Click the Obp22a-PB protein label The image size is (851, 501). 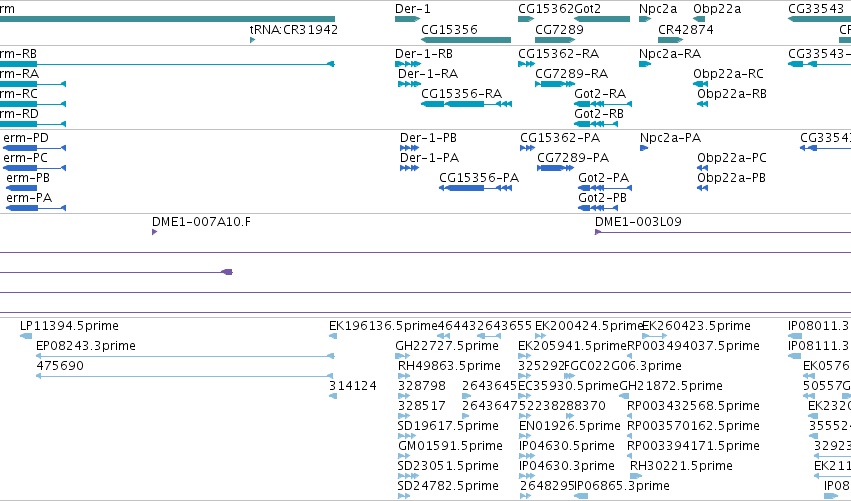tap(731, 178)
